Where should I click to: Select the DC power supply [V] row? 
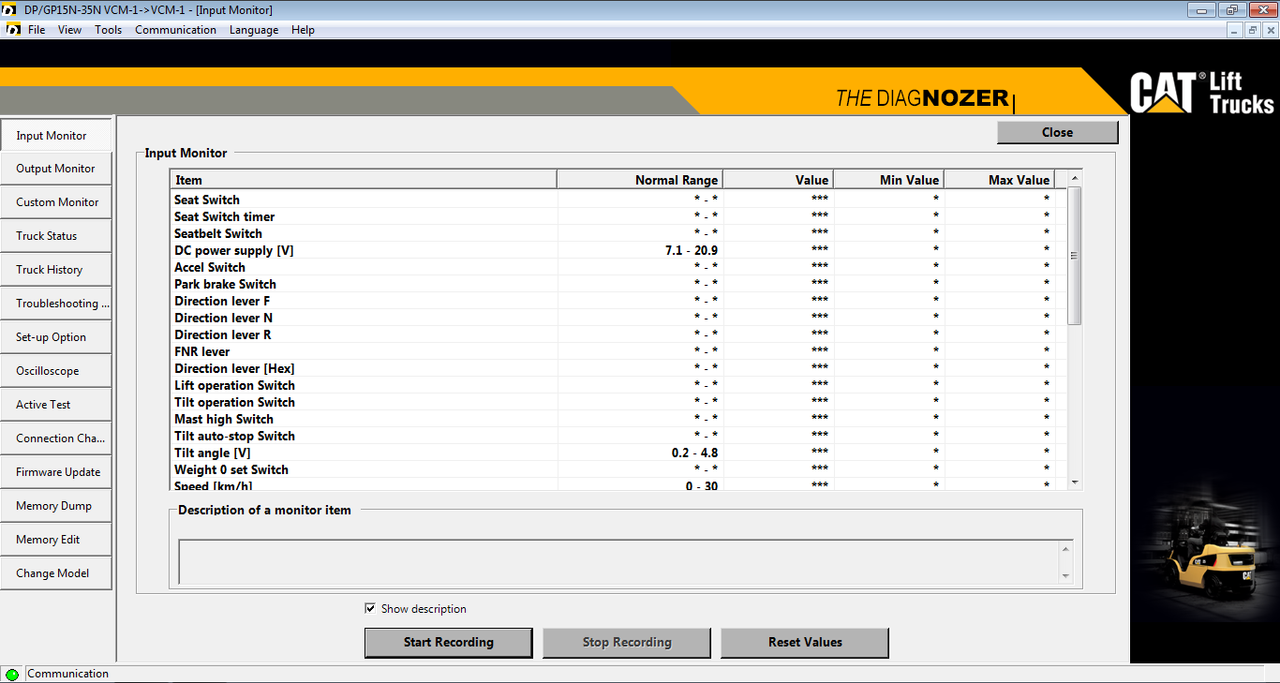tap(618, 251)
